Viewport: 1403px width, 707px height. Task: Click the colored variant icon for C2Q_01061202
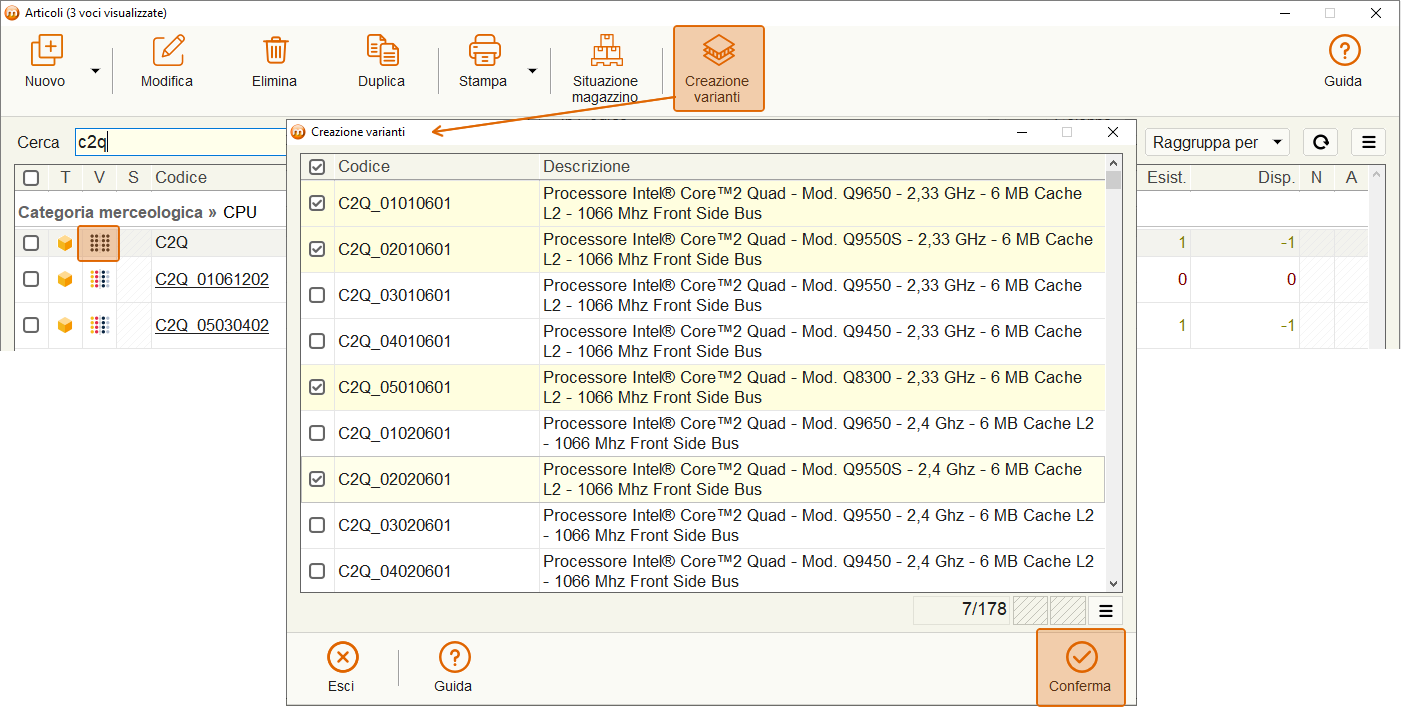99,280
